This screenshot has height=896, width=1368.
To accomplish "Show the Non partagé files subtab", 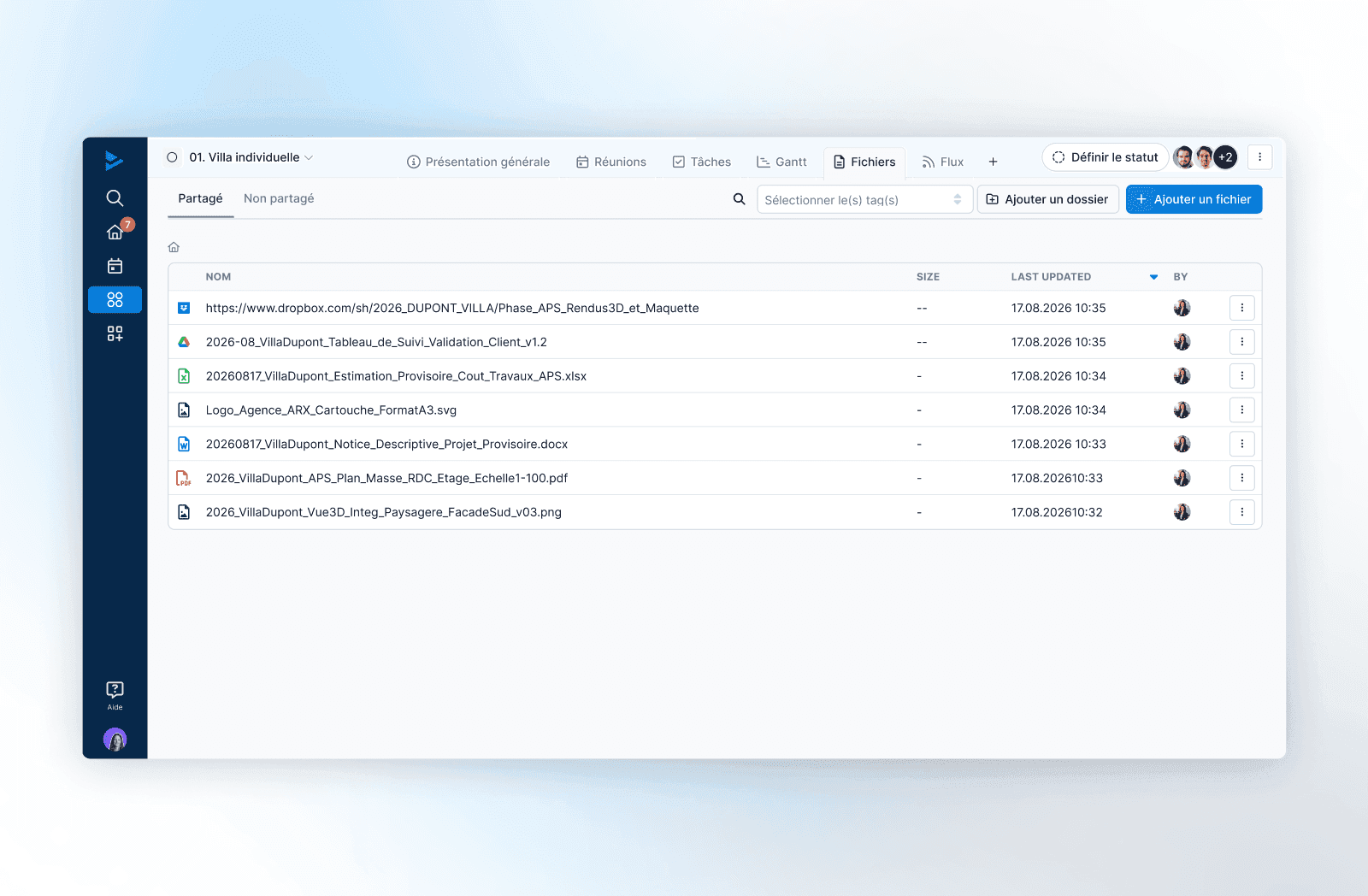I will (279, 198).
